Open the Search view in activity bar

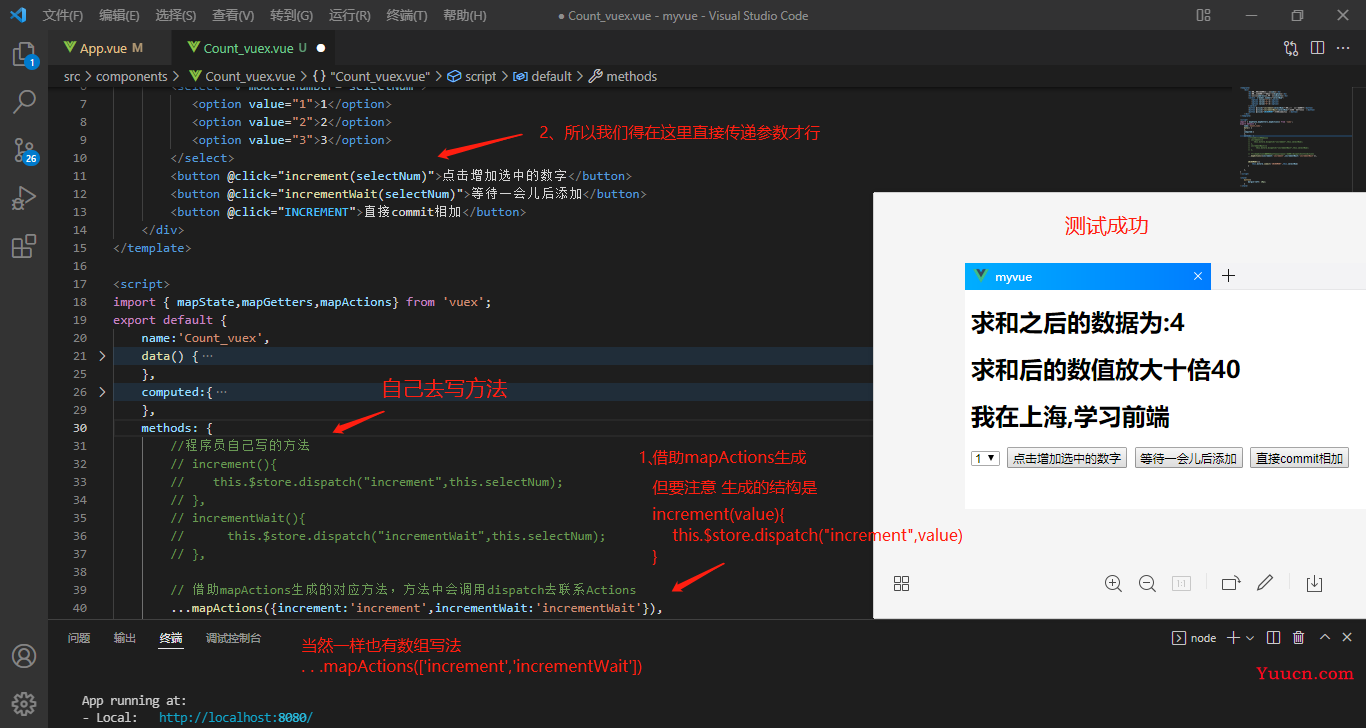click(24, 101)
